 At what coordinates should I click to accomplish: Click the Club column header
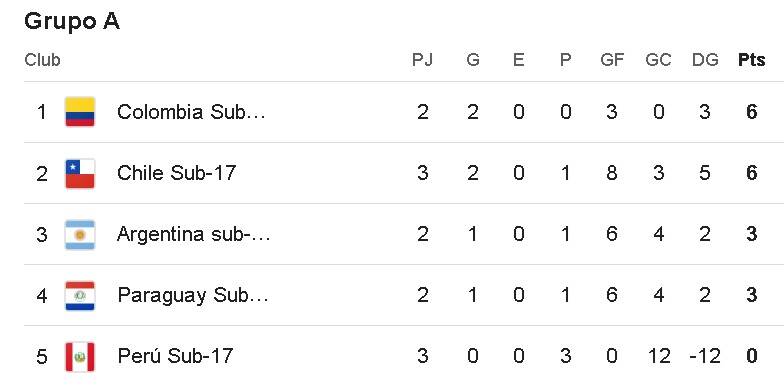(x=42, y=60)
